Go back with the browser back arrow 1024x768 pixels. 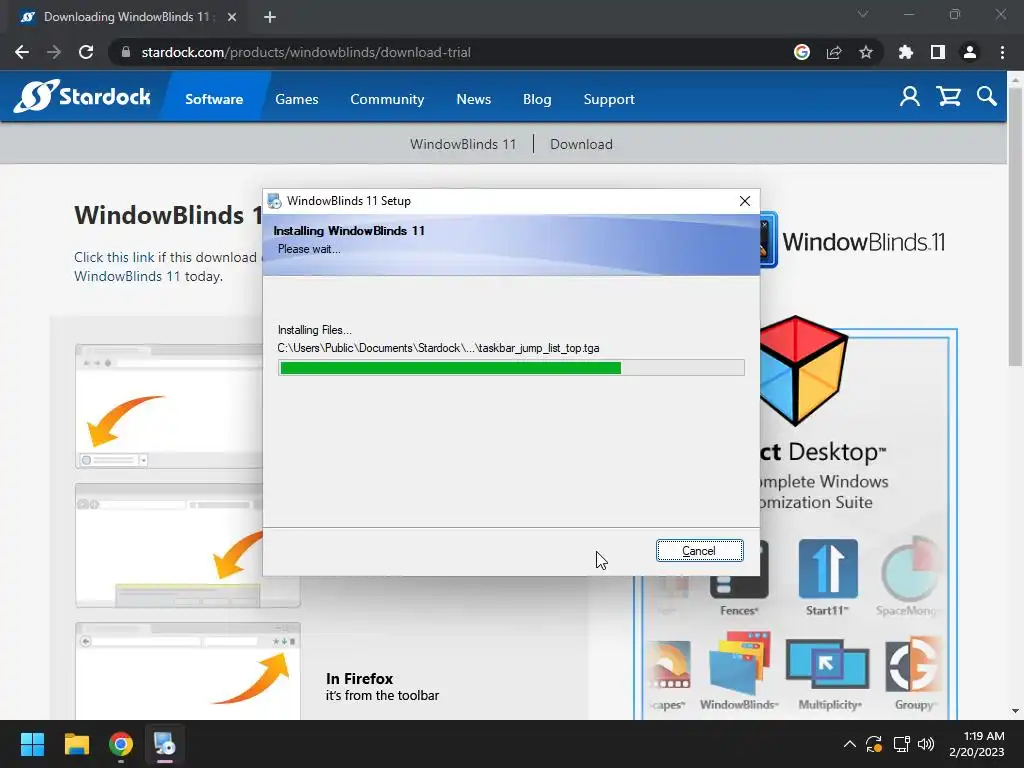click(x=22, y=52)
